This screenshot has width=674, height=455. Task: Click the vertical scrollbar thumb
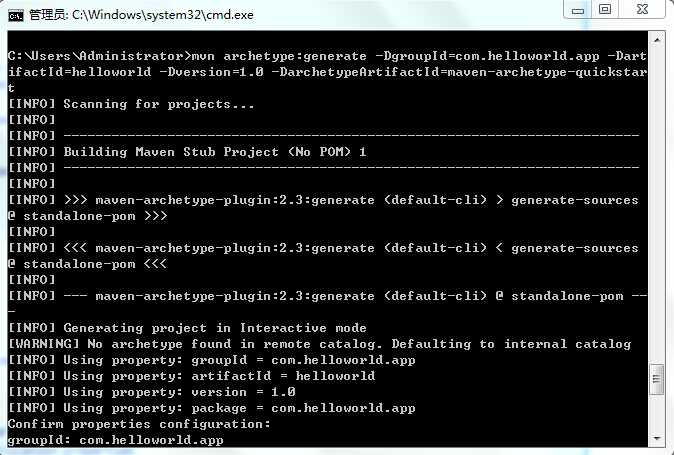(x=657, y=380)
